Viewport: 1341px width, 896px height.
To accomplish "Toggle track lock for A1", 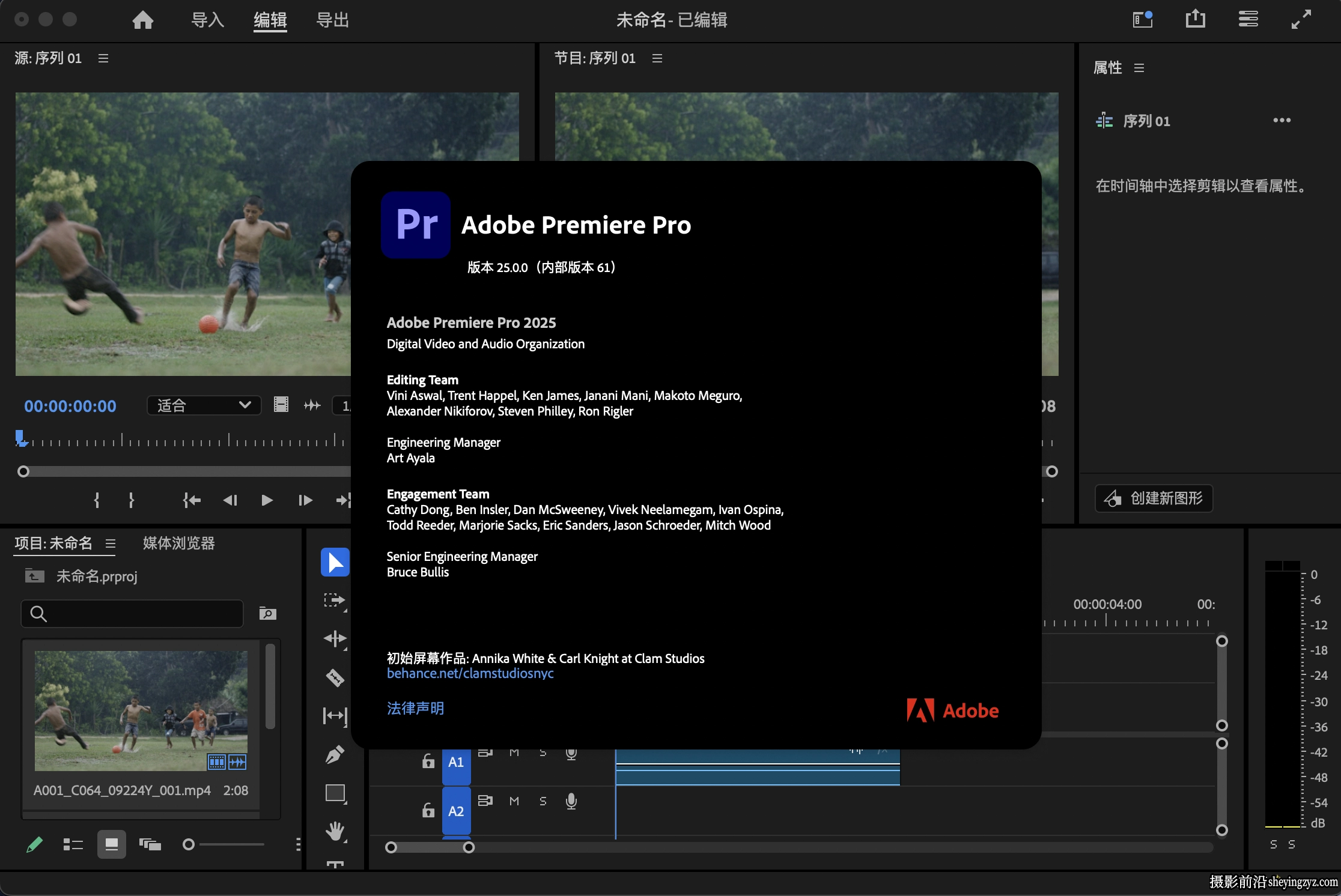I will (x=428, y=761).
